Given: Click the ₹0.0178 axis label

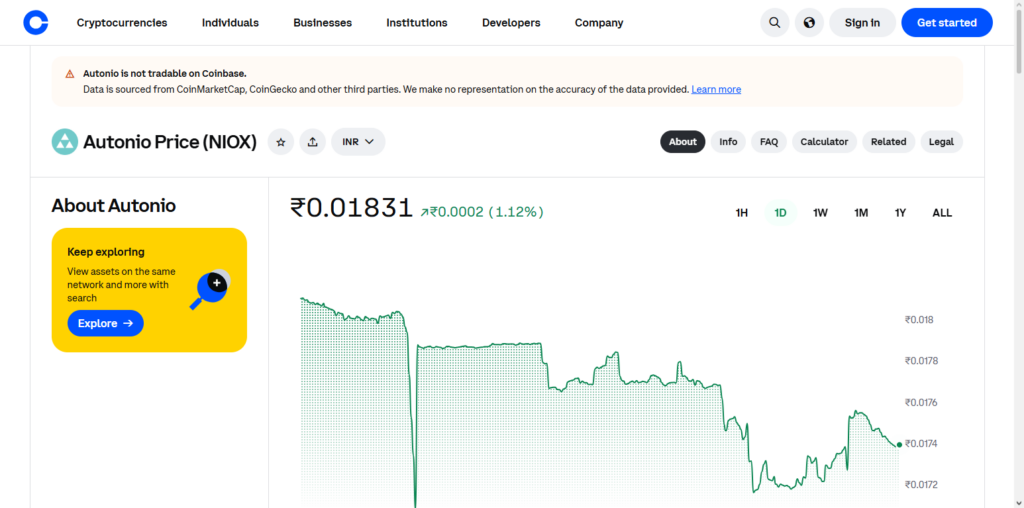Looking at the screenshot, I should click(921, 361).
